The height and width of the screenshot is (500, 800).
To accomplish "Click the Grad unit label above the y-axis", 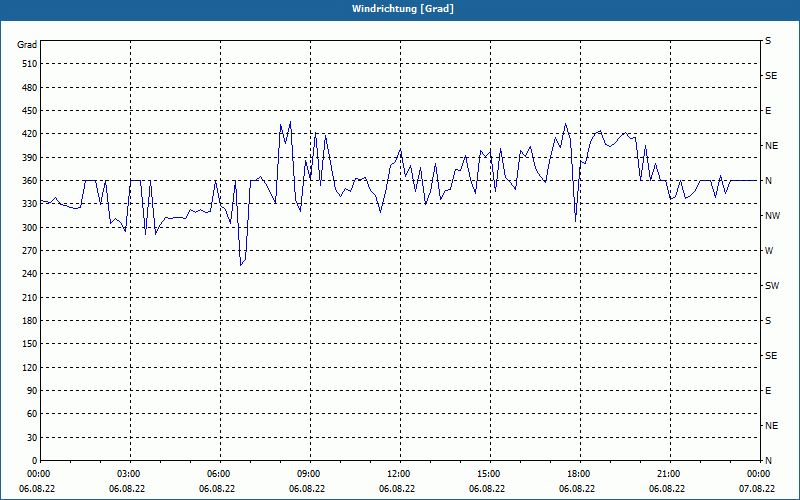I will pyautogui.click(x=27, y=45).
